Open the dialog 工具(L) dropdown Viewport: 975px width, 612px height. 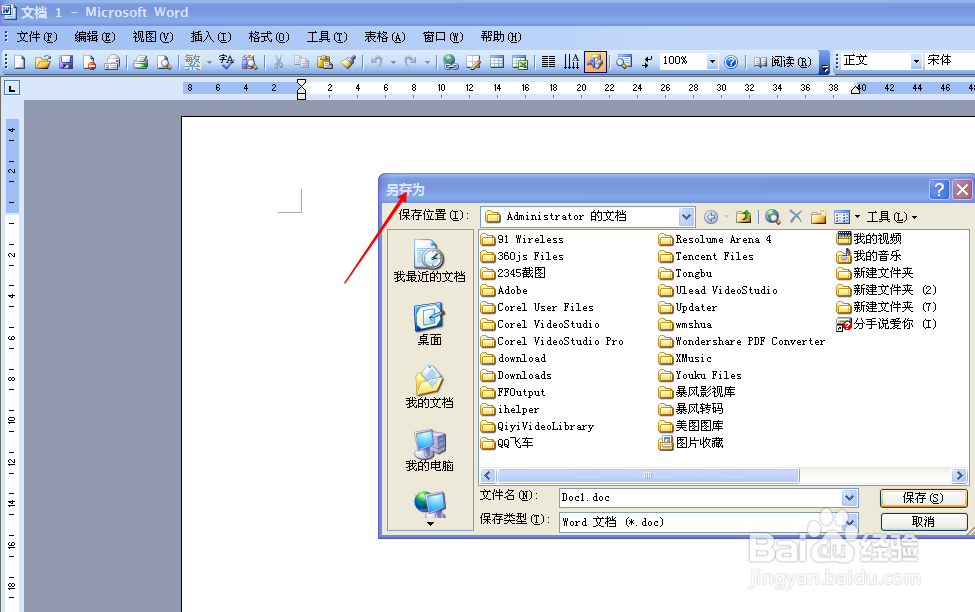click(x=892, y=216)
